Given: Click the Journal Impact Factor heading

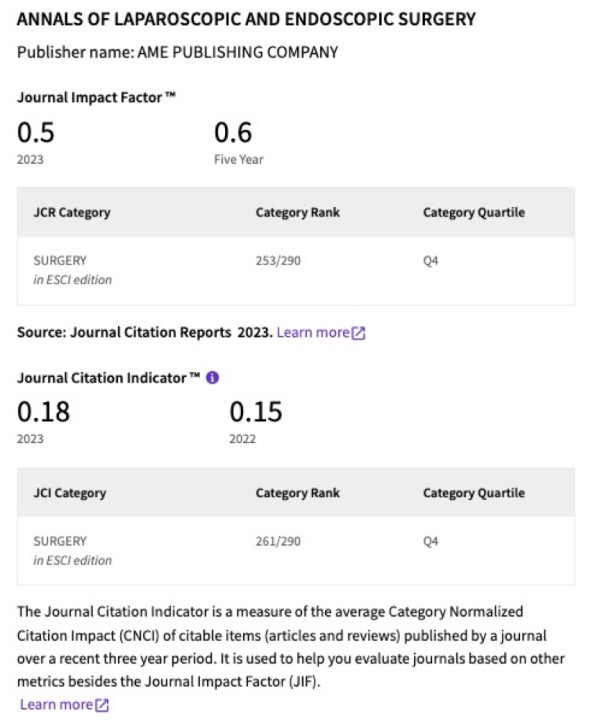Looking at the screenshot, I should pos(96,97).
